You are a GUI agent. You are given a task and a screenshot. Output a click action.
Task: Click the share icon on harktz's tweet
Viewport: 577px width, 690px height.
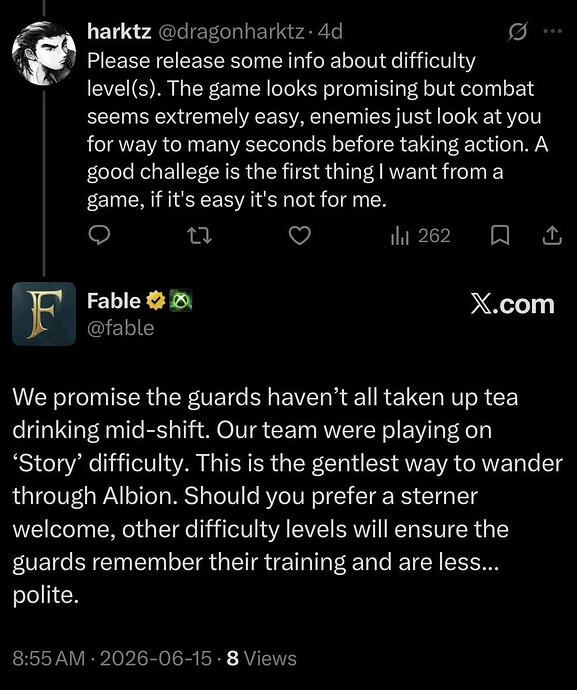pyautogui.click(x=552, y=236)
